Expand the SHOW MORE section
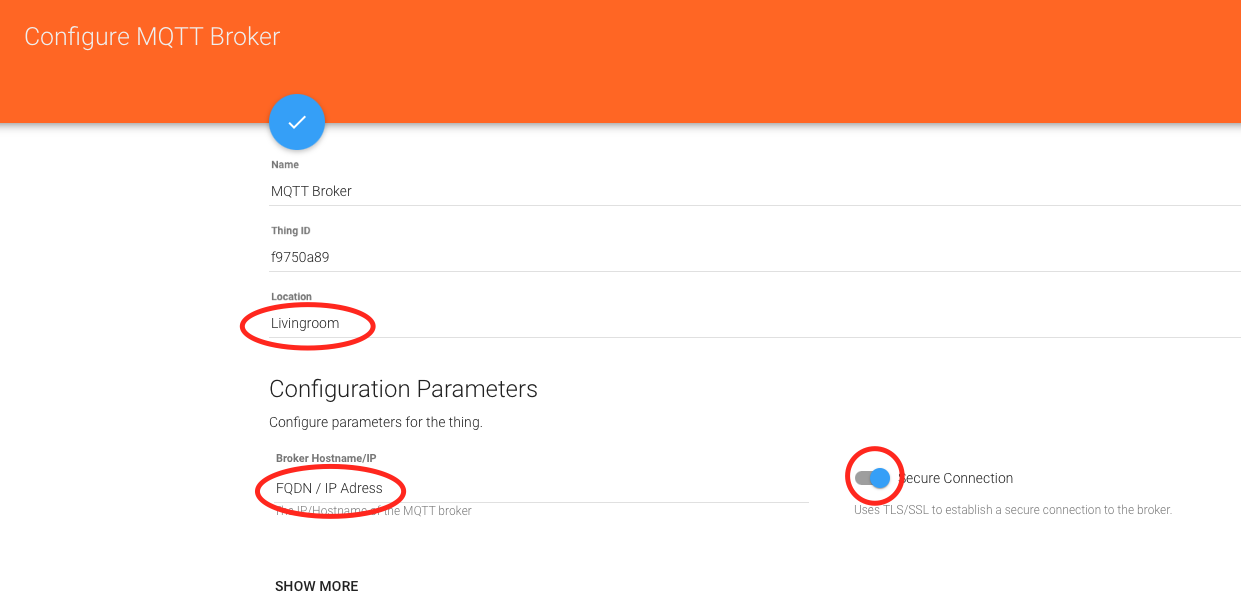 tap(316, 586)
